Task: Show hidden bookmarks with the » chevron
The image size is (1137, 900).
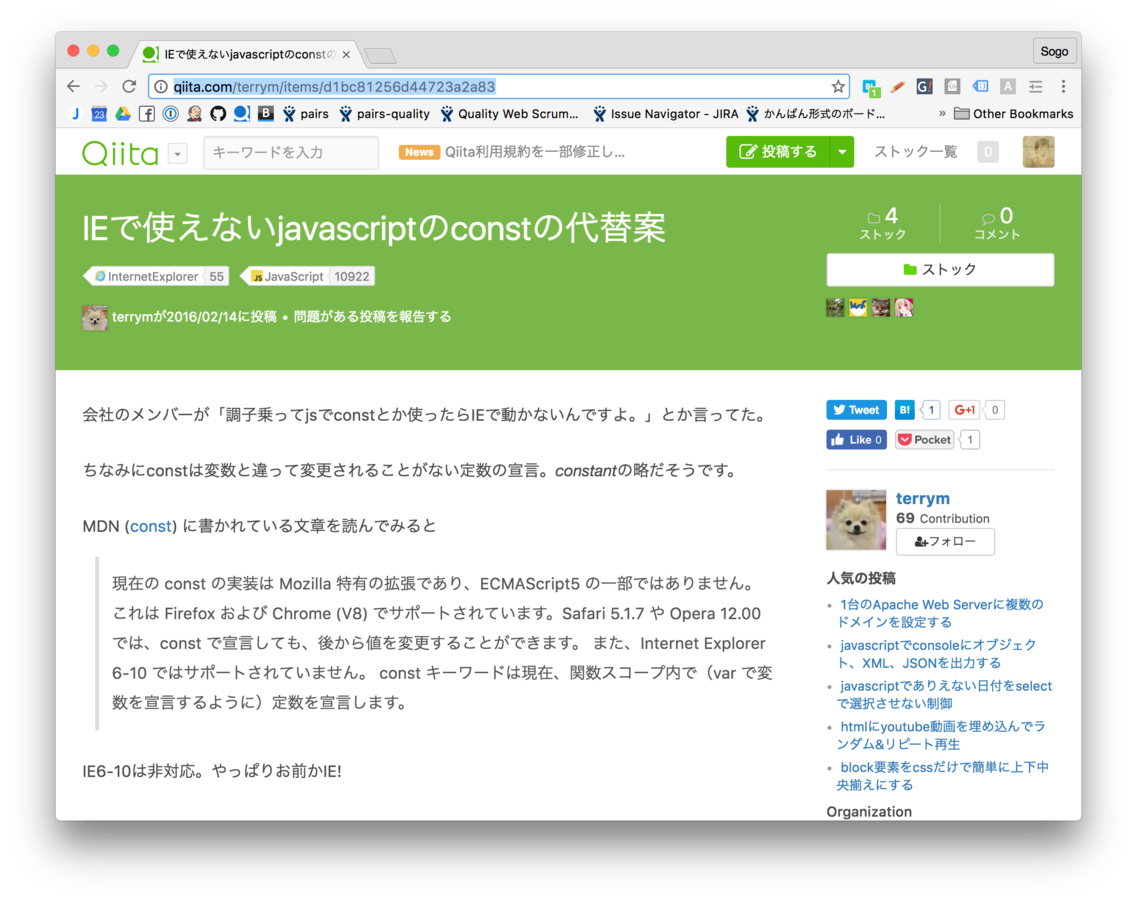Action: click(x=942, y=114)
